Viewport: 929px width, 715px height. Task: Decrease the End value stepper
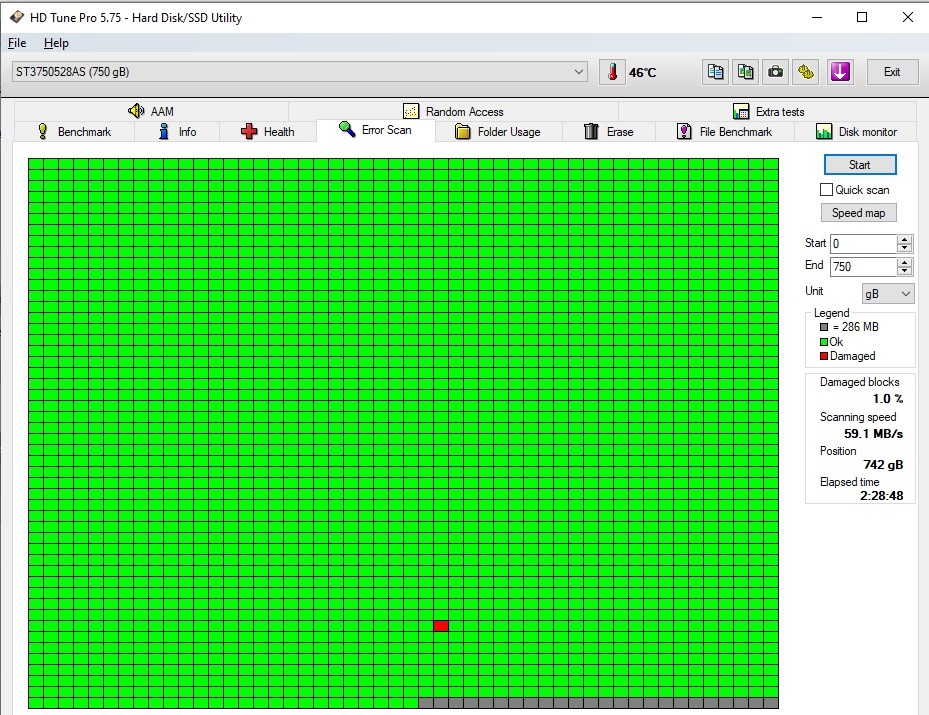tap(904, 271)
